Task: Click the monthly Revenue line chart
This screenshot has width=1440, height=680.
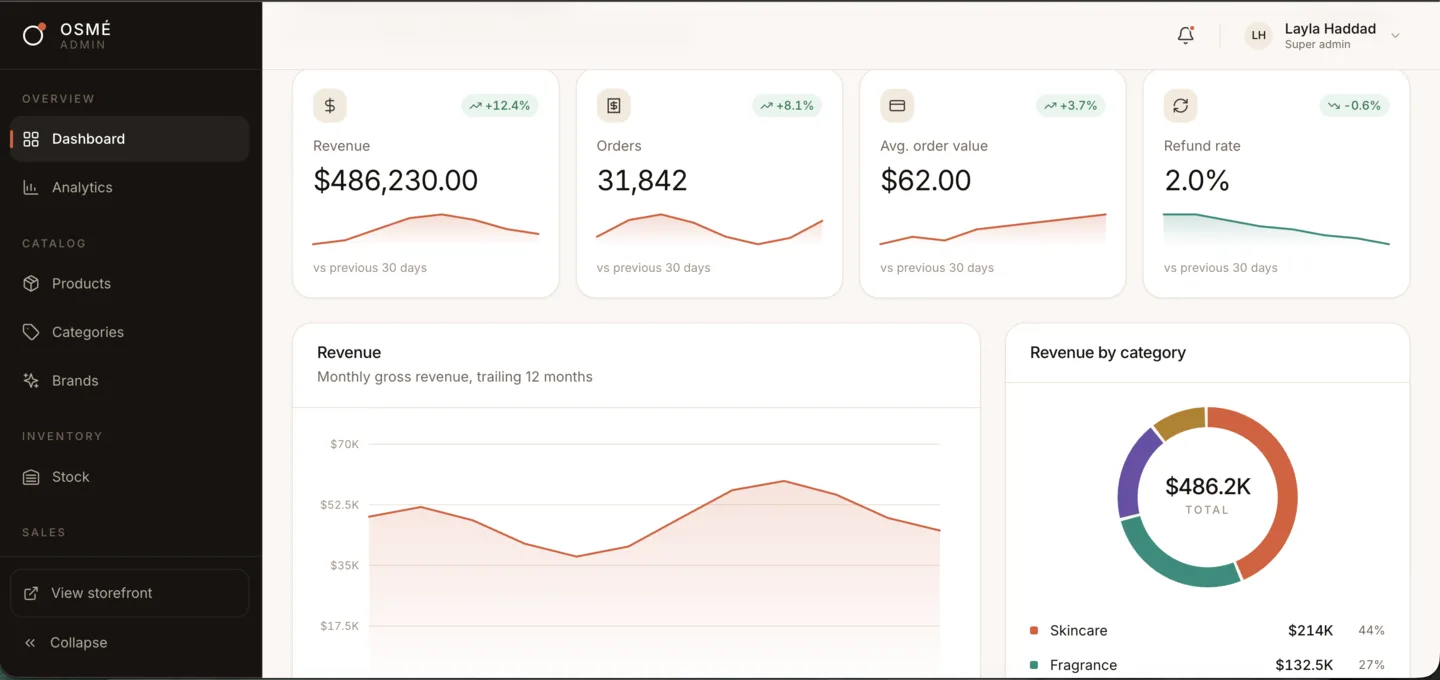Action: (x=655, y=560)
